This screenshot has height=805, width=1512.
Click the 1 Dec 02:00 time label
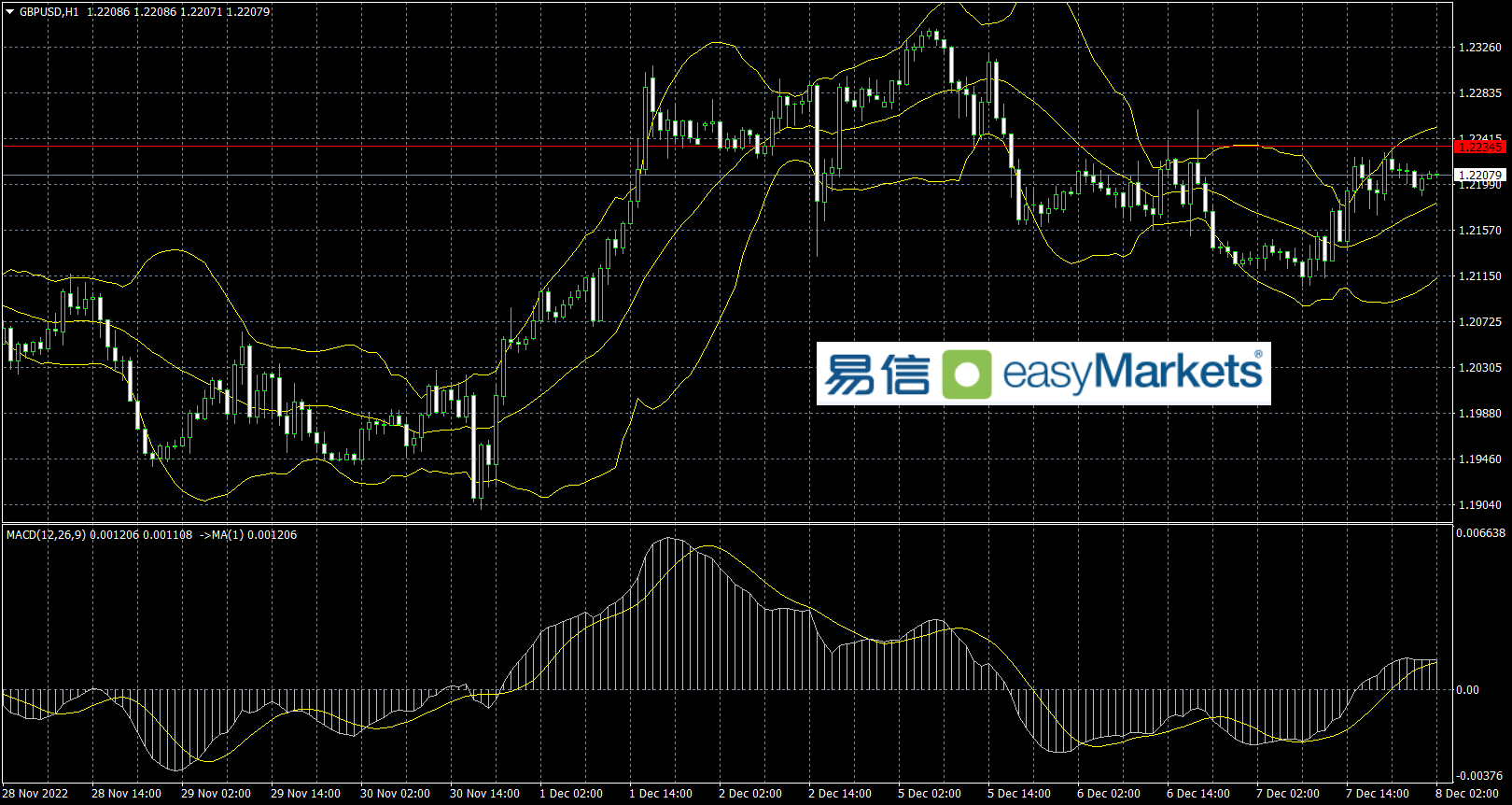tap(571, 794)
